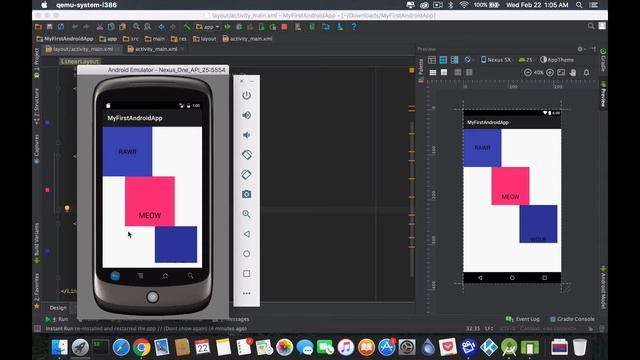The width and height of the screenshot is (640, 360).
Task: Click emulator Volume Up icon
Action: pyautogui.click(x=247, y=115)
